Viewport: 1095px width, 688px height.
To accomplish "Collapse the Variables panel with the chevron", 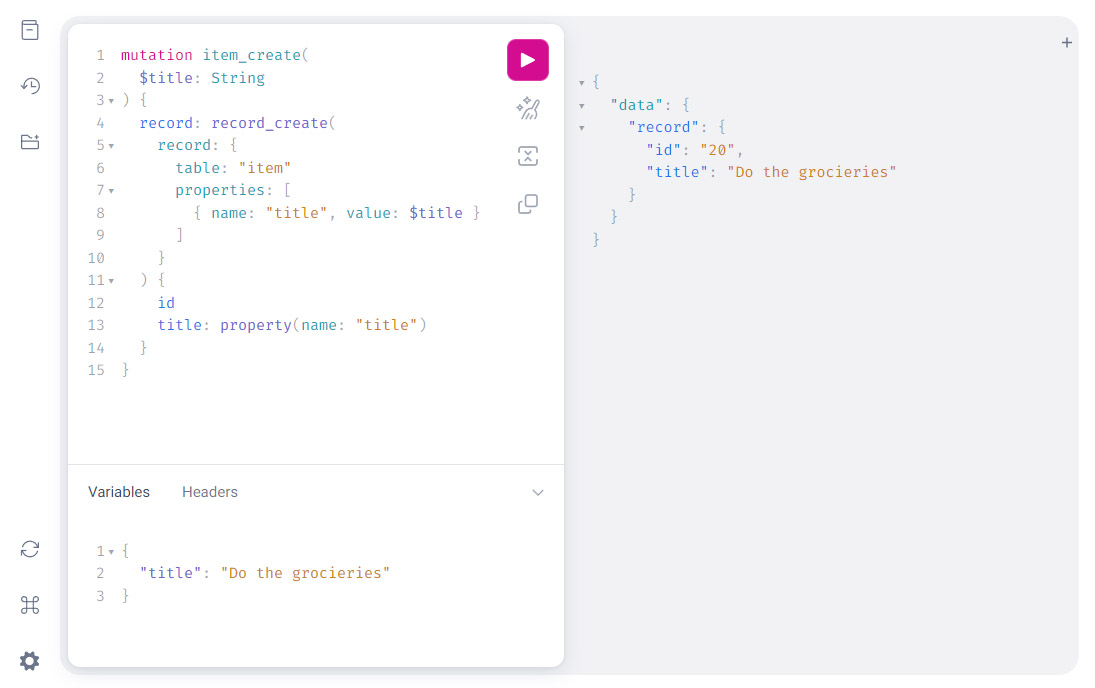I will [538, 492].
